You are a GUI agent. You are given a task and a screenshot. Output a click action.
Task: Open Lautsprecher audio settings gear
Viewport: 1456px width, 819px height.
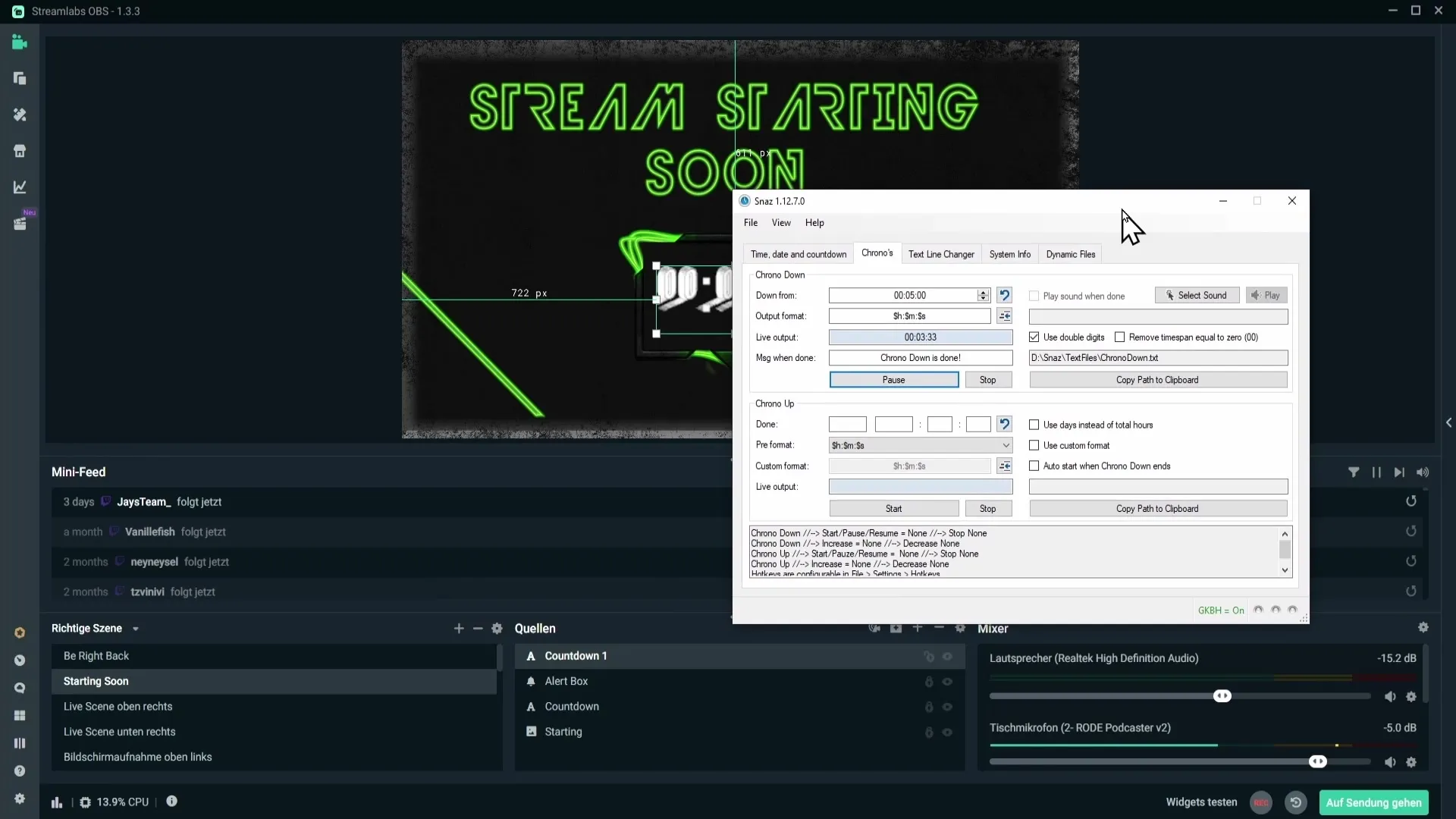1411,697
